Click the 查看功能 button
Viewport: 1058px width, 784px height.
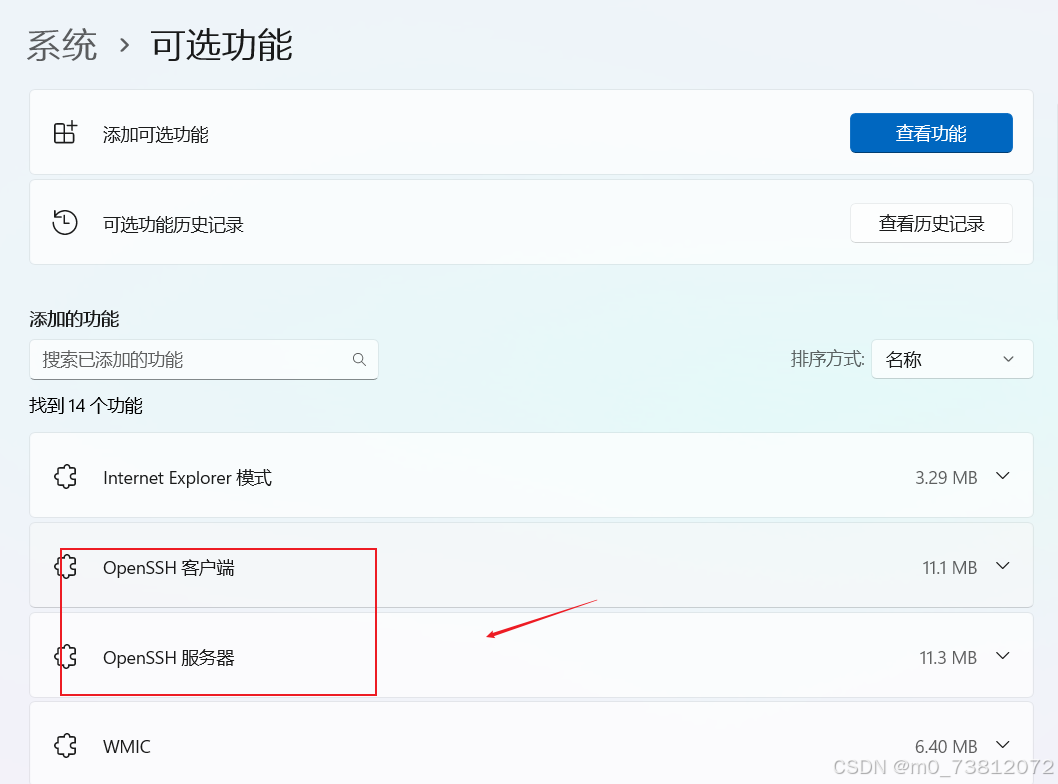click(930, 133)
